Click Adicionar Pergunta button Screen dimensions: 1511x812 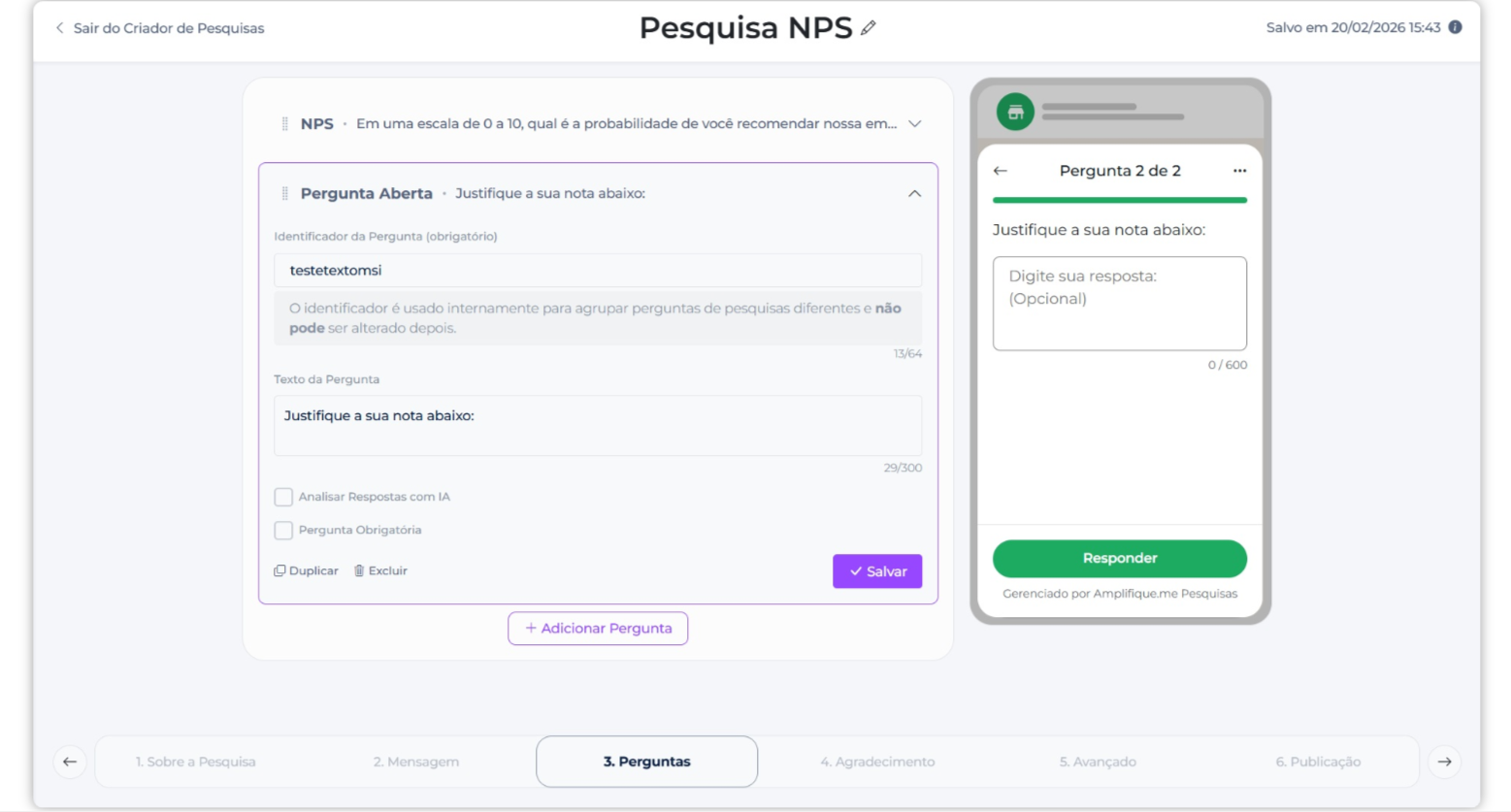coord(598,629)
